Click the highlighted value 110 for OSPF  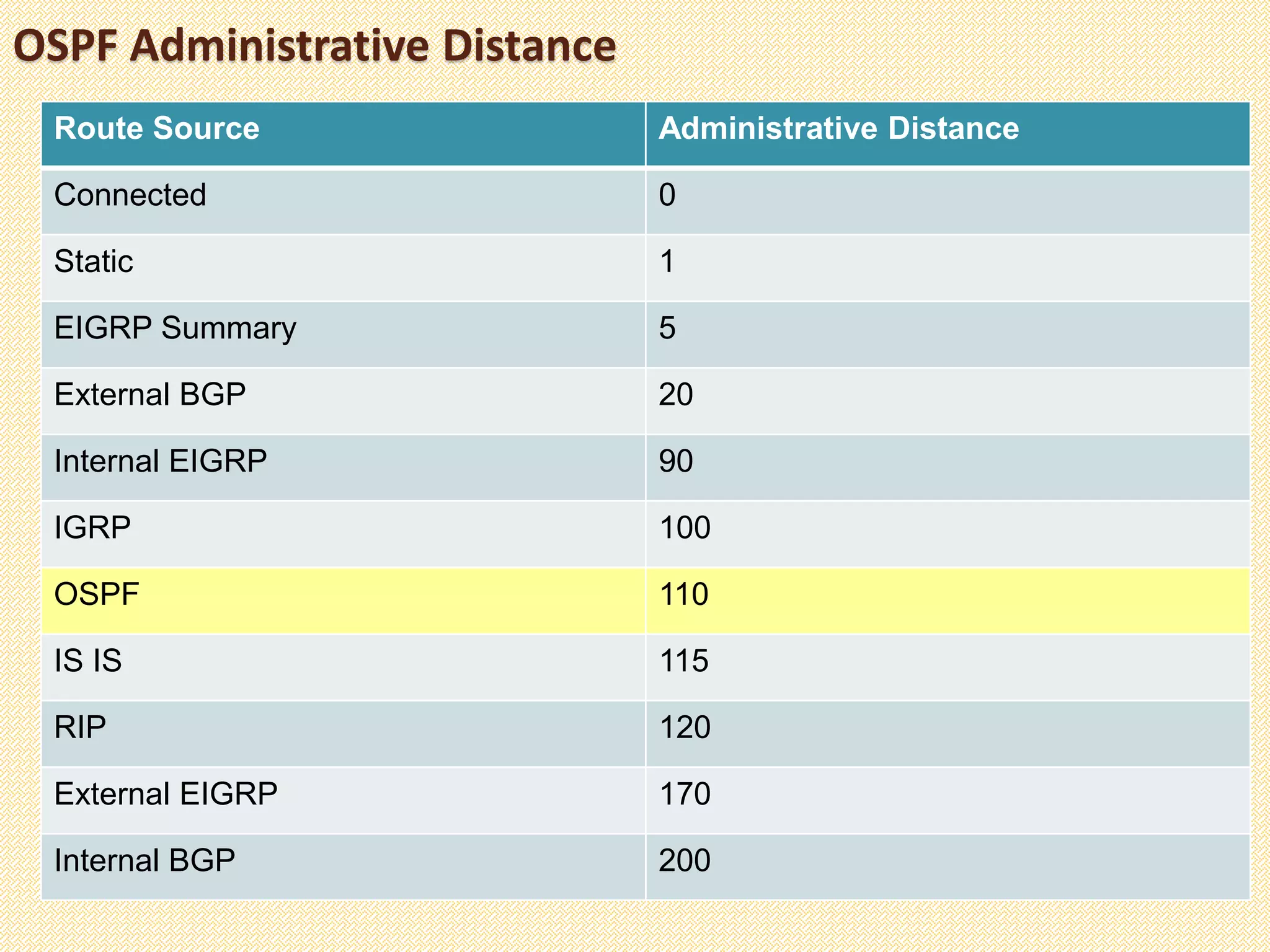684,594
